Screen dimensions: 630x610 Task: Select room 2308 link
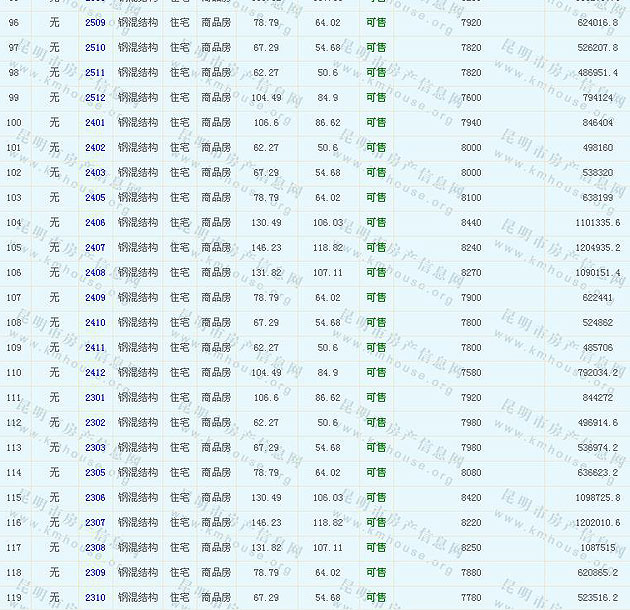point(95,547)
